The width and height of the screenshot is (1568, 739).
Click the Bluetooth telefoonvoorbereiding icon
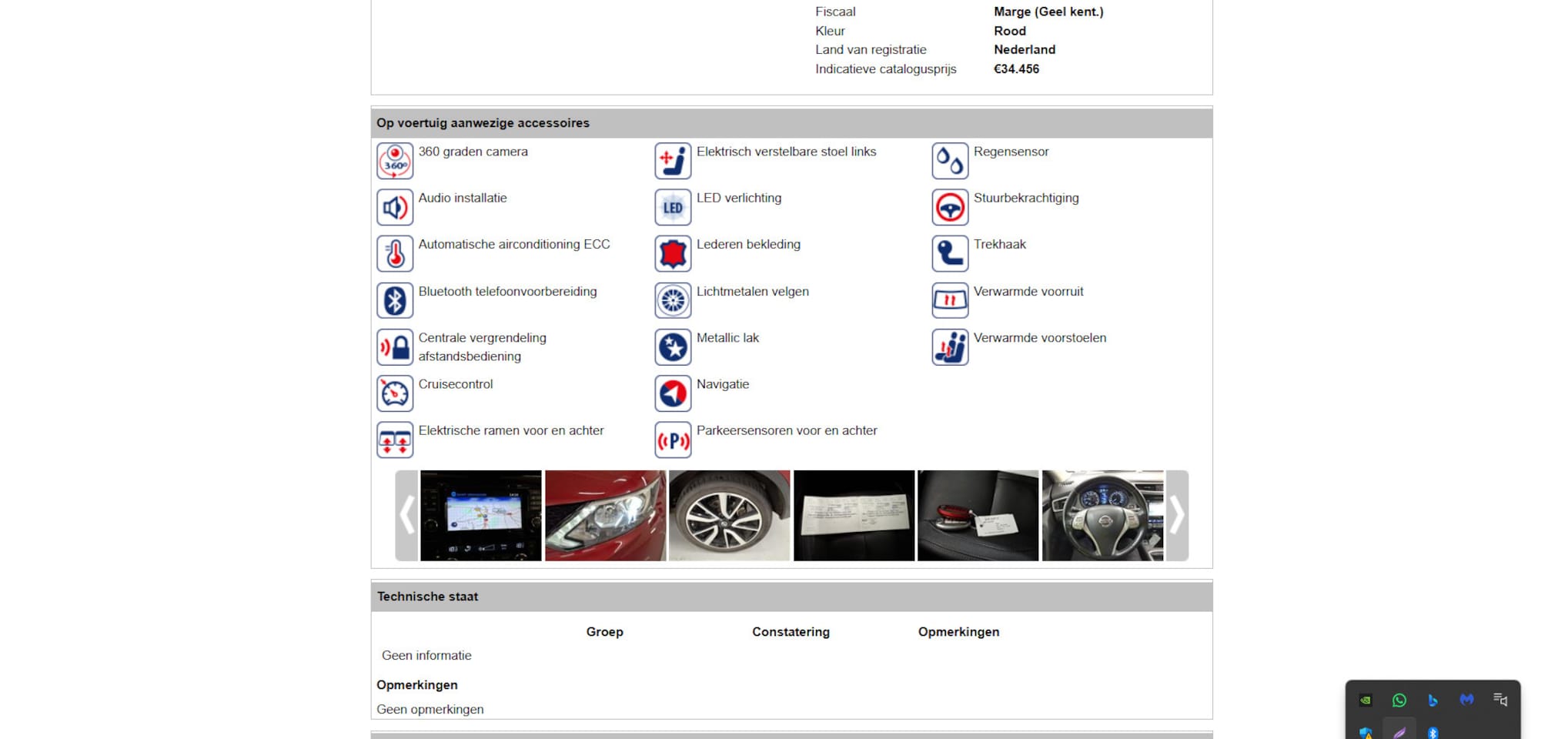click(x=395, y=300)
